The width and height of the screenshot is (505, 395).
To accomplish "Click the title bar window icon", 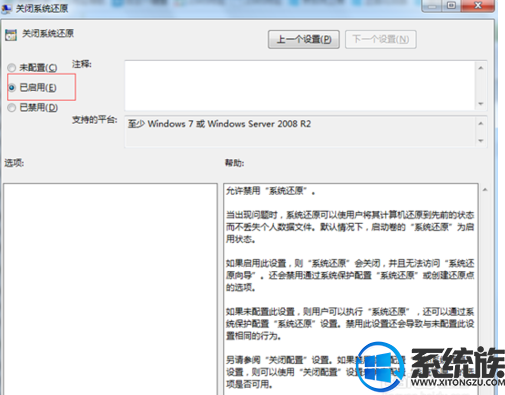I will pos(7,8).
